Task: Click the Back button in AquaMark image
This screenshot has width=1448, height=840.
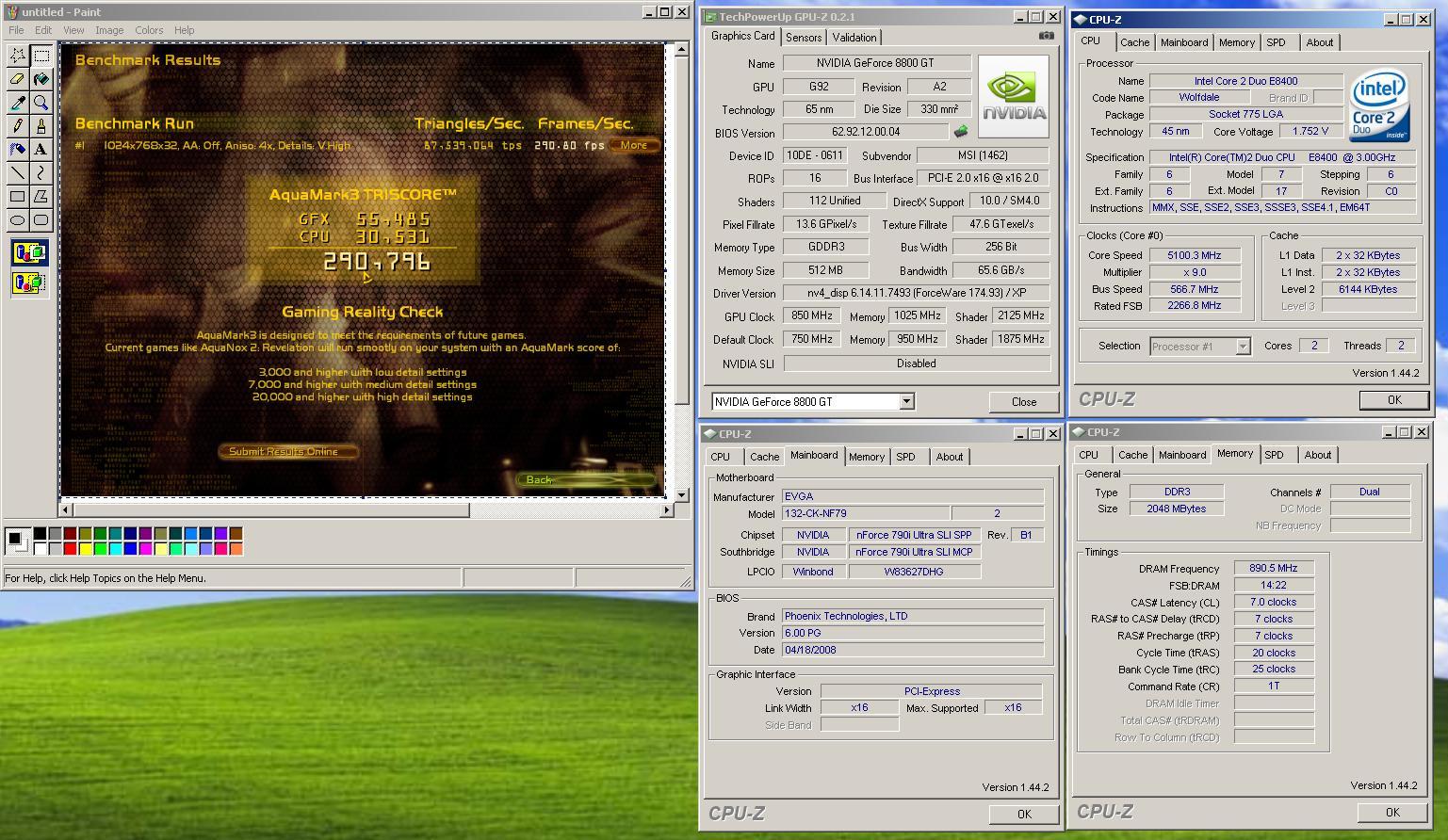Action: click(x=585, y=479)
